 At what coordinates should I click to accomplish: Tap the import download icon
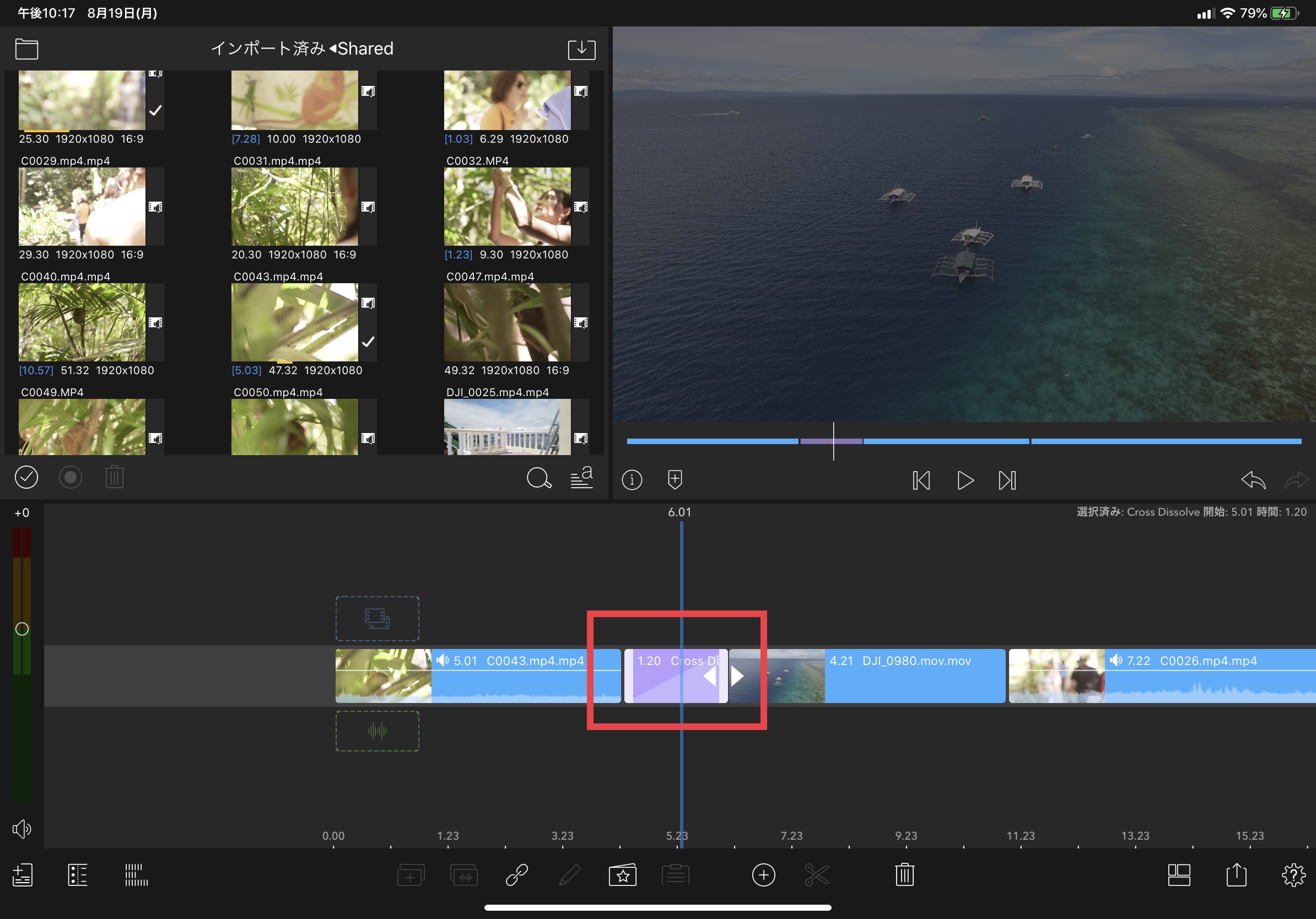click(581, 49)
